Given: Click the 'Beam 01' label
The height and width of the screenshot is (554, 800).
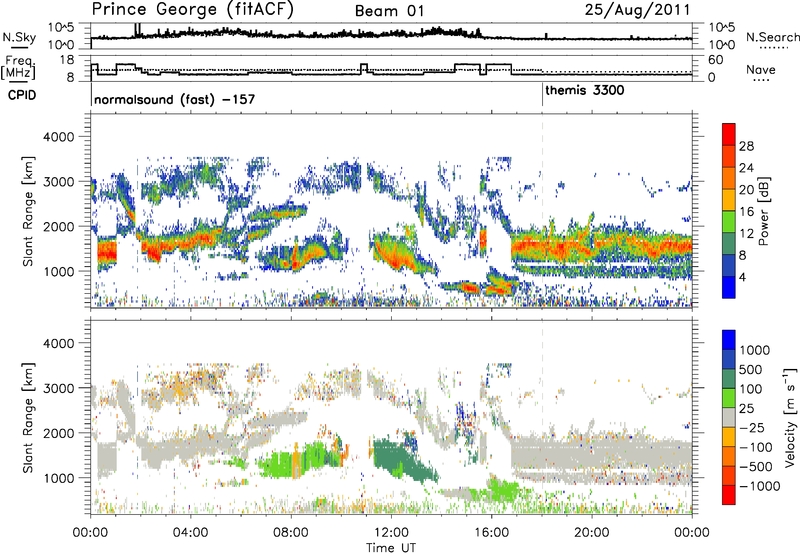Looking at the screenshot, I should [x=389, y=11].
